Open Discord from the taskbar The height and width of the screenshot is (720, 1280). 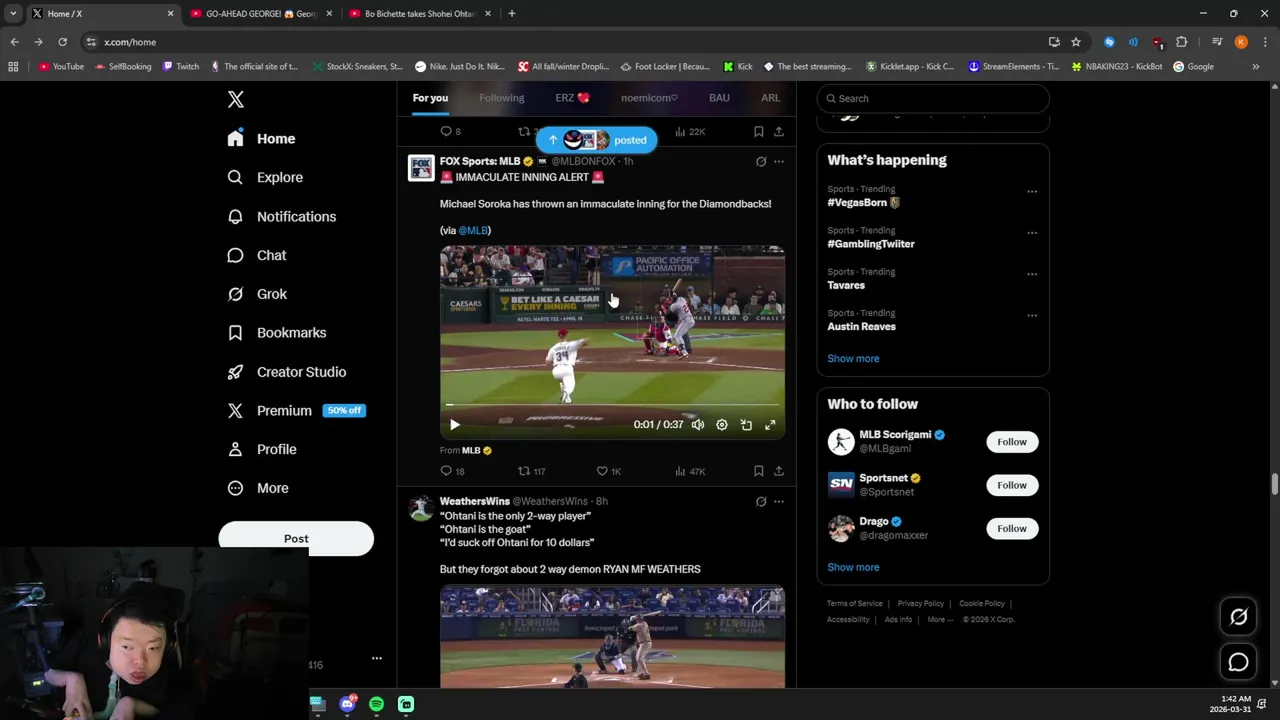347,704
